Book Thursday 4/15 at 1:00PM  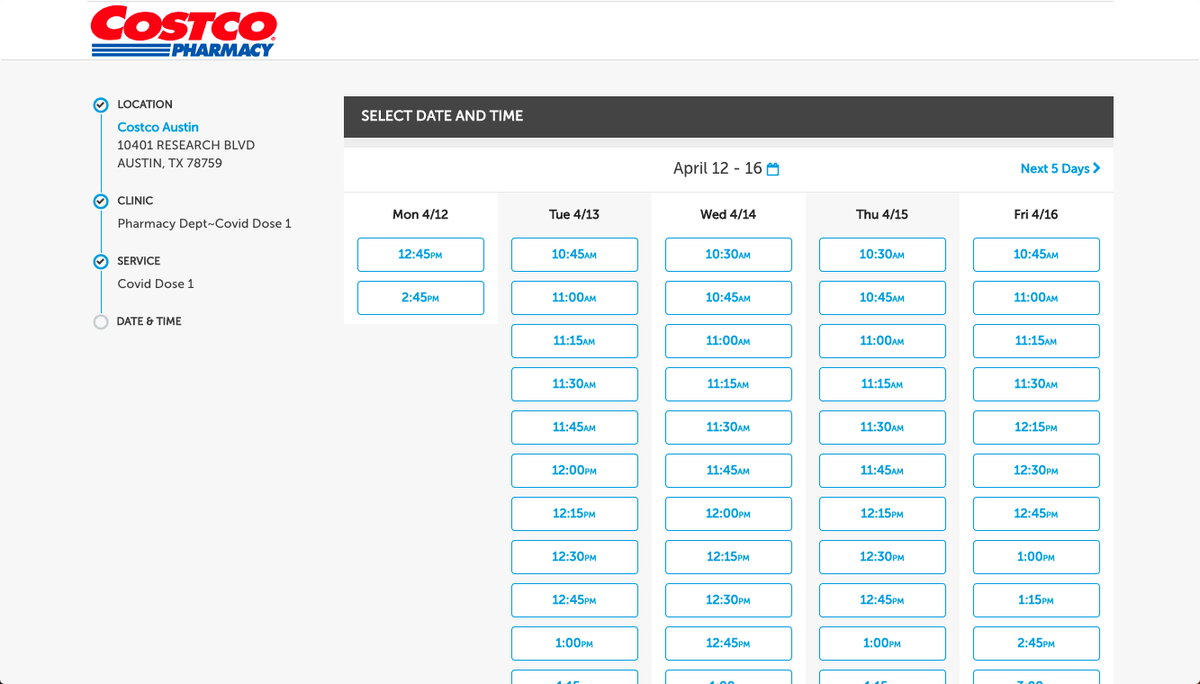tap(882, 643)
